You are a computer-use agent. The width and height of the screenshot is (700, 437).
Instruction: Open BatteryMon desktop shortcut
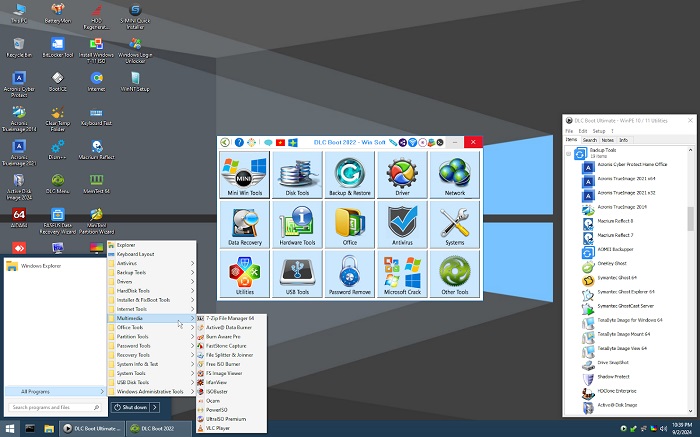coord(58,13)
